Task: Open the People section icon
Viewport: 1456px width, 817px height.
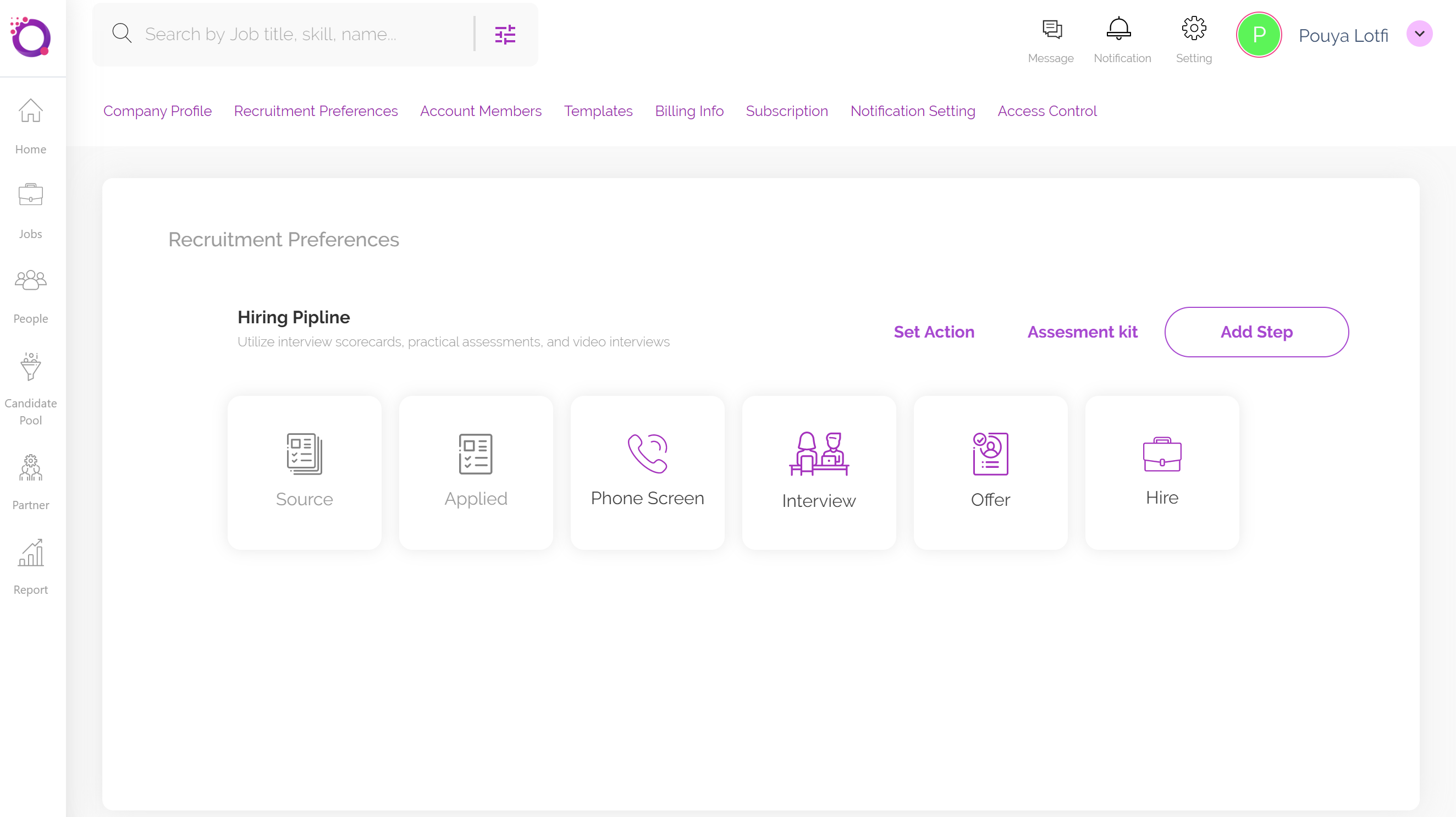Action: [x=31, y=280]
